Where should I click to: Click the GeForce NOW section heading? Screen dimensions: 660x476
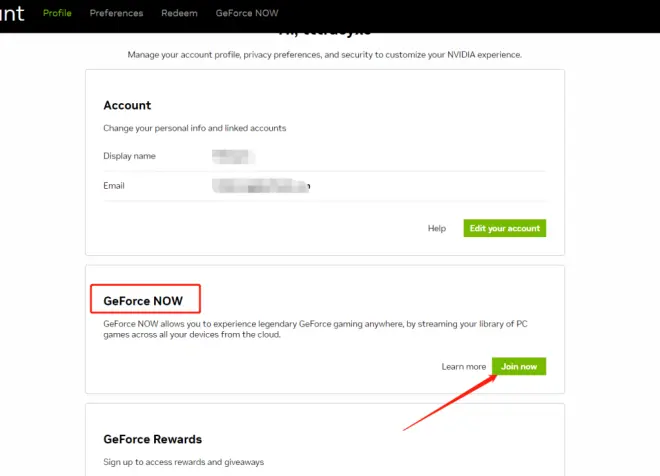[x=143, y=301]
